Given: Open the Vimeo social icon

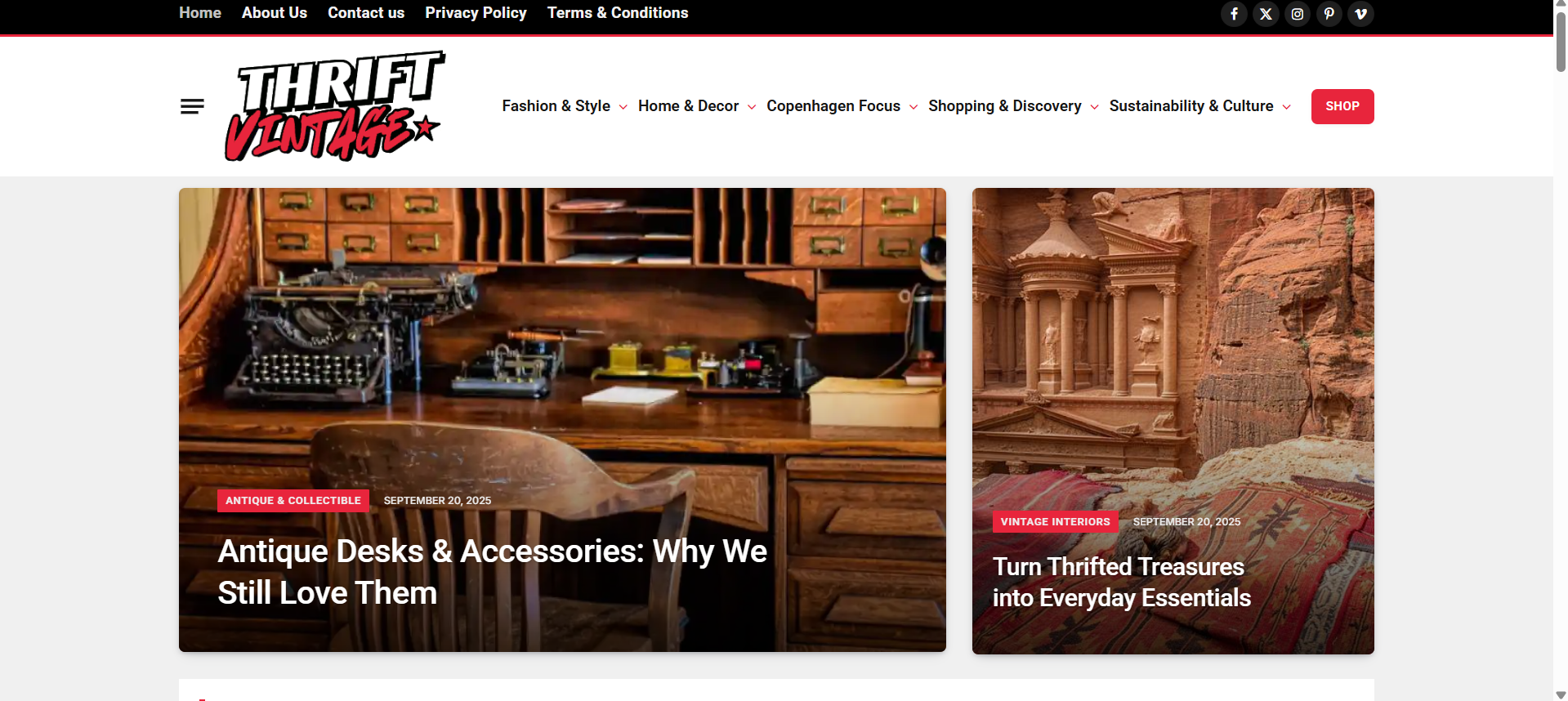Looking at the screenshot, I should (1361, 14).
